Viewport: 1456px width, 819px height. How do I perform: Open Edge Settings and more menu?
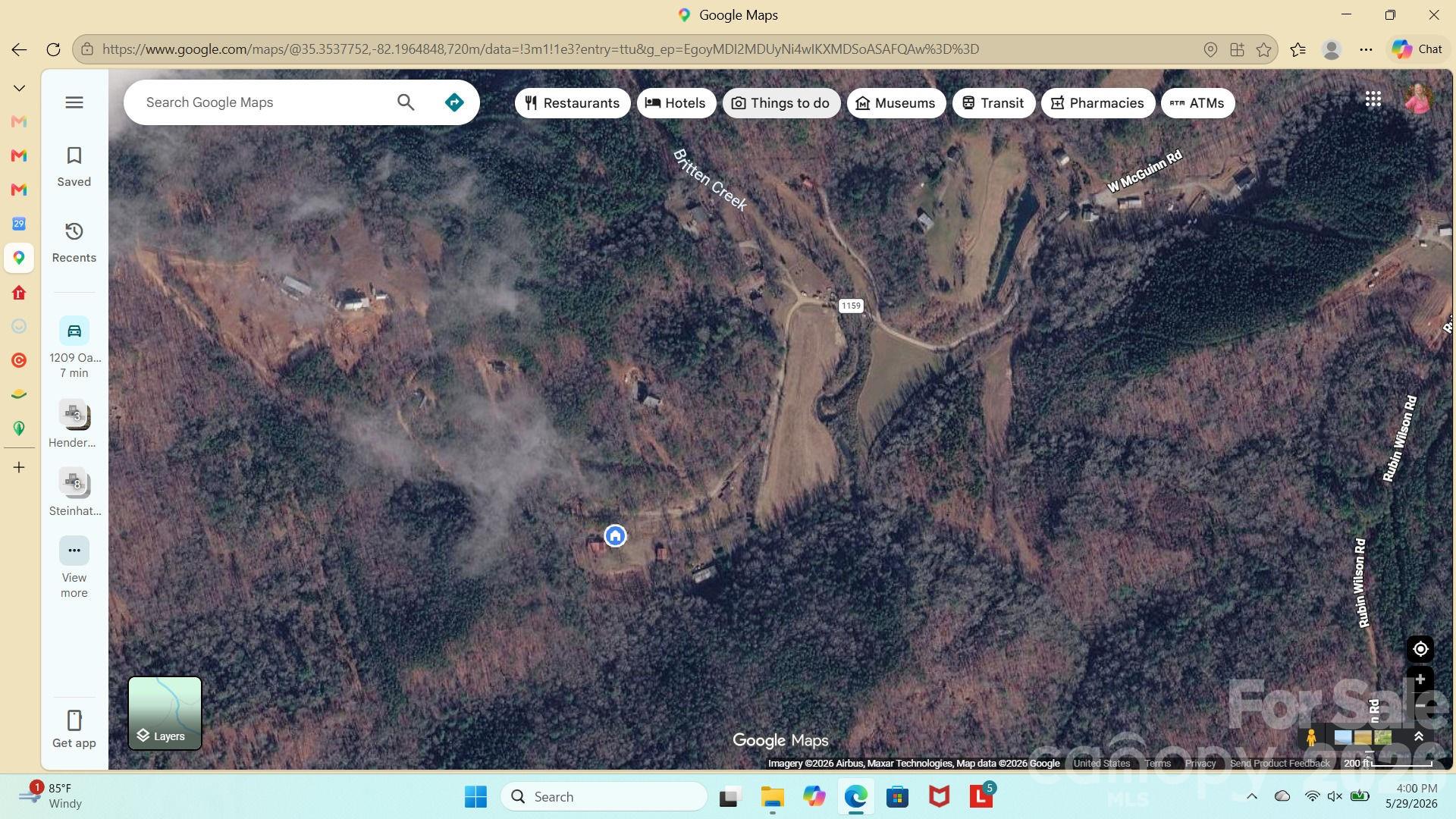(1366, 49)
